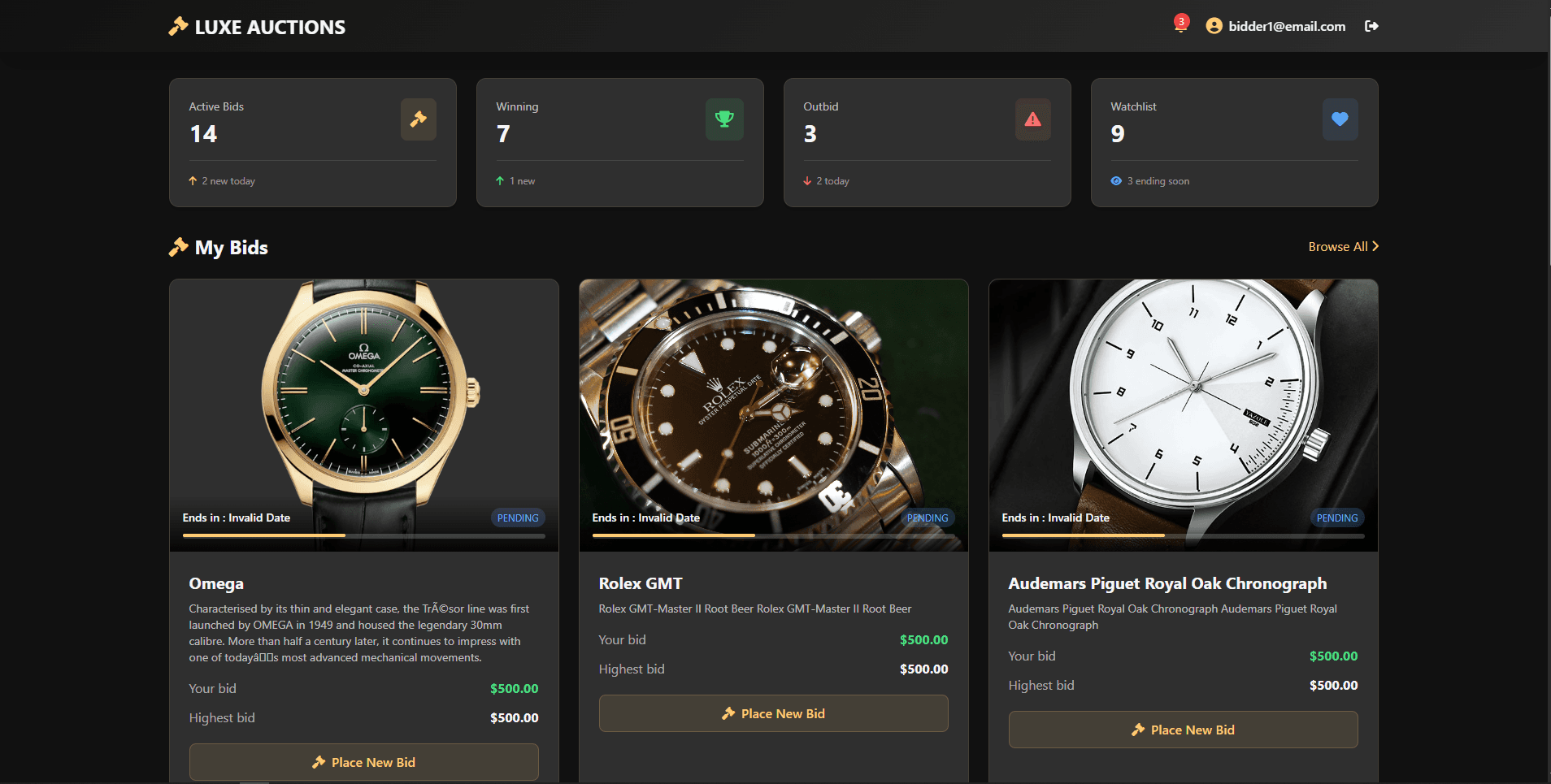Place a new bid on Audemars Piguet Royal Oak
Viewport: 1551px width, 784px height.
coord(1184,730)
